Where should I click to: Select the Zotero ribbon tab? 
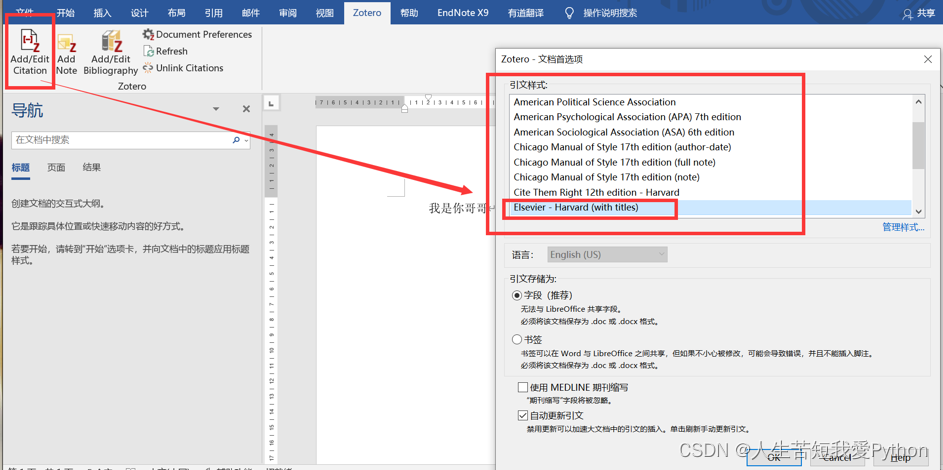(367, 13)
